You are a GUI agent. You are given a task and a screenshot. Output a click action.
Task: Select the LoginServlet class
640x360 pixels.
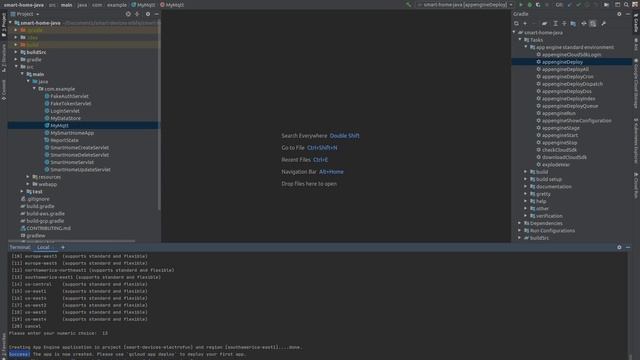coord(65,111)
